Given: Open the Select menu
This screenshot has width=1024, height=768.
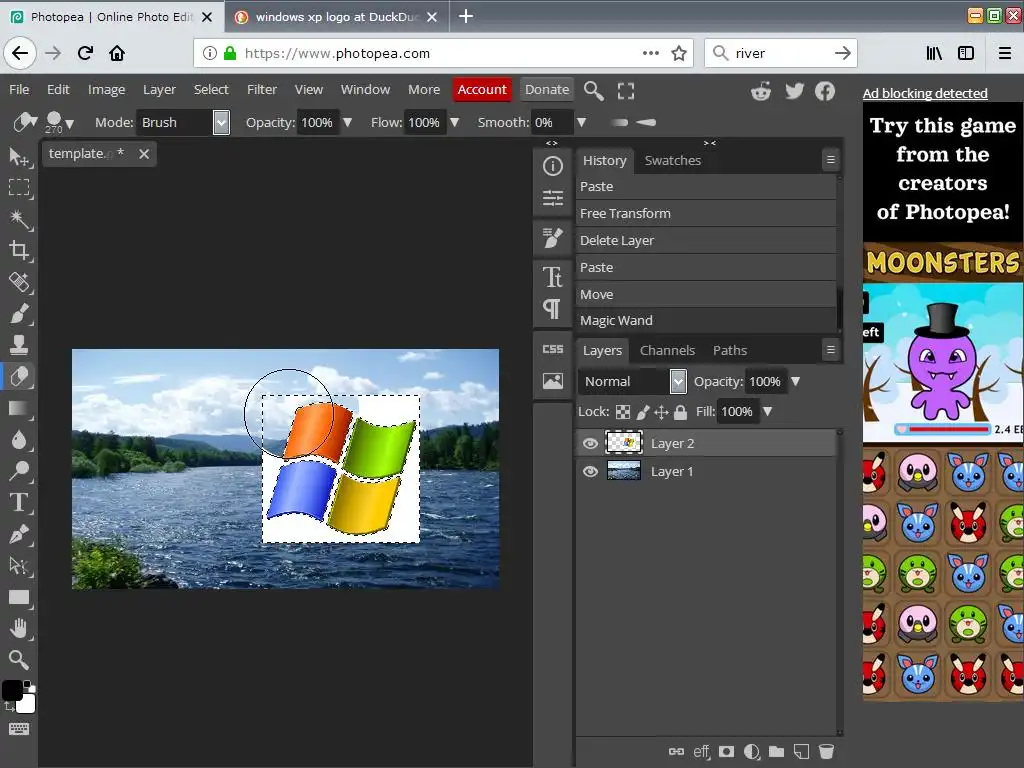Looking at the screenshot, I should click(211, 89).
